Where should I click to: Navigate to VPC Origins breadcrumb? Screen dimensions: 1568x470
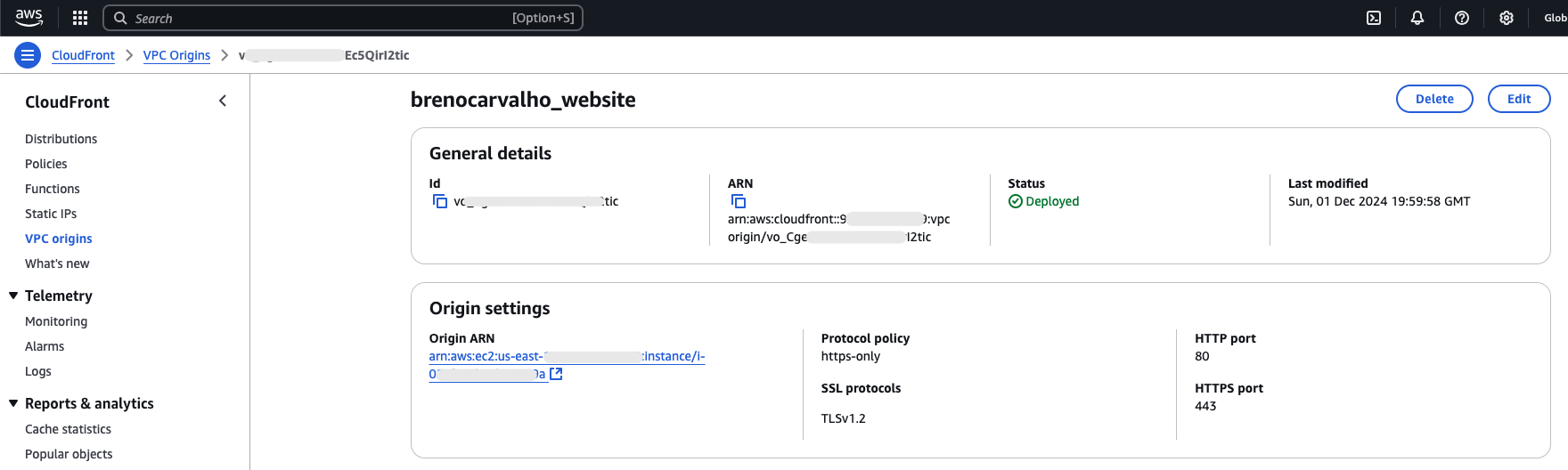click(176, 55)
